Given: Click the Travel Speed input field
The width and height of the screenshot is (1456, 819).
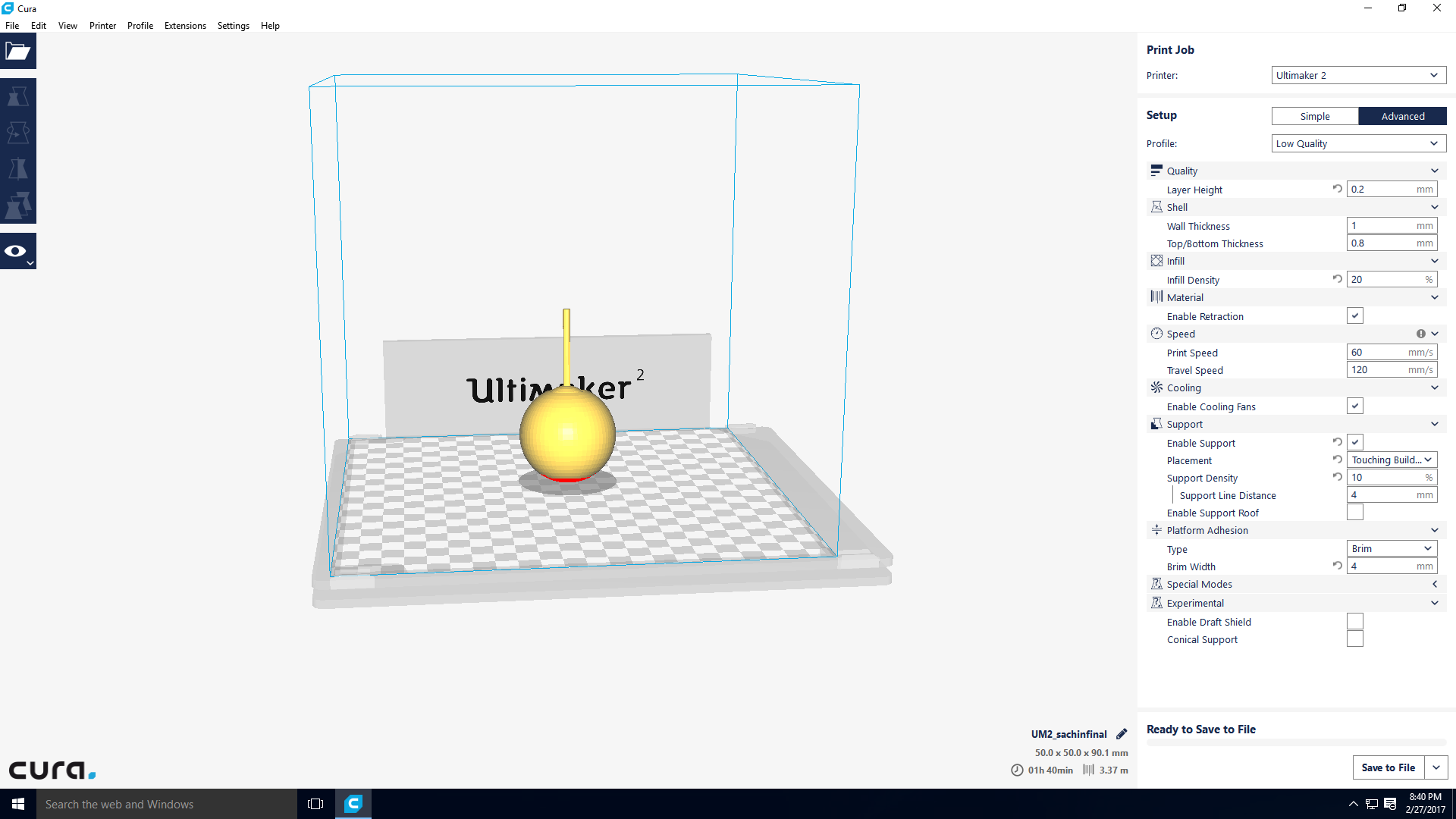Looking at the screenshot, I should tap(1392, 369).
